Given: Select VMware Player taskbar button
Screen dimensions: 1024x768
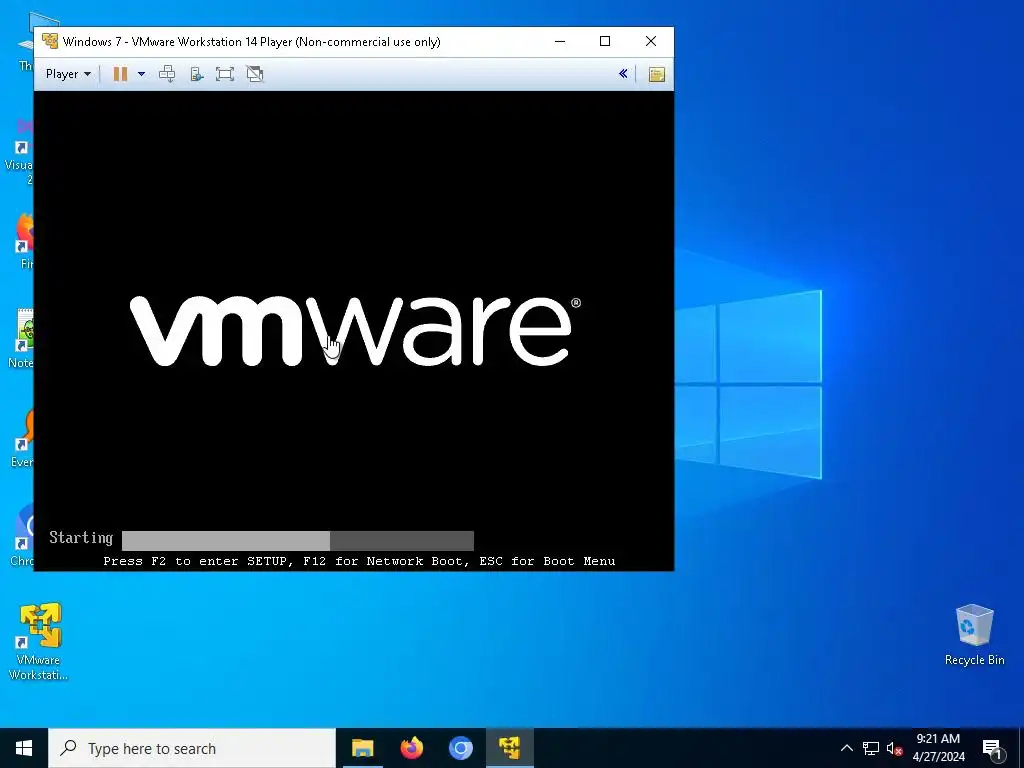Looking at the screenshot, I should [x=509, y=748].
